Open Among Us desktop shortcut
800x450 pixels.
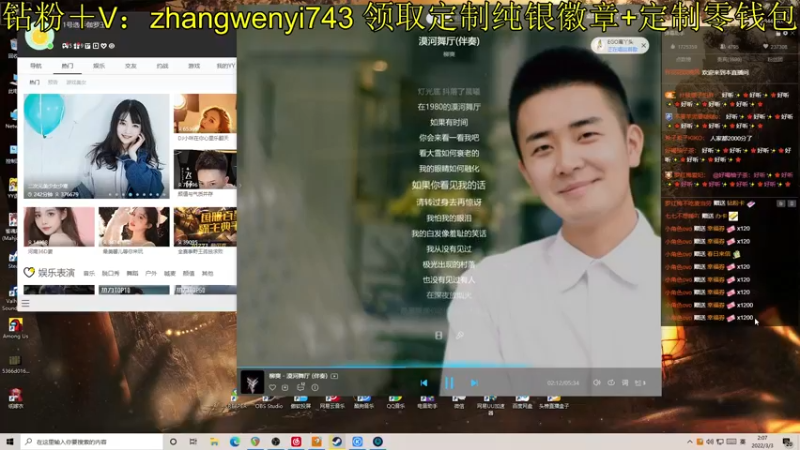click(15, 328)
